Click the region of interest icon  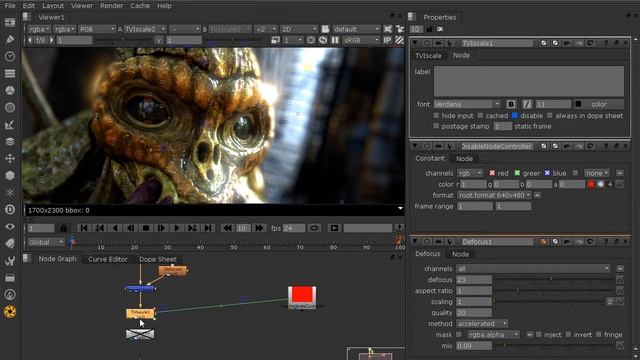311,40
